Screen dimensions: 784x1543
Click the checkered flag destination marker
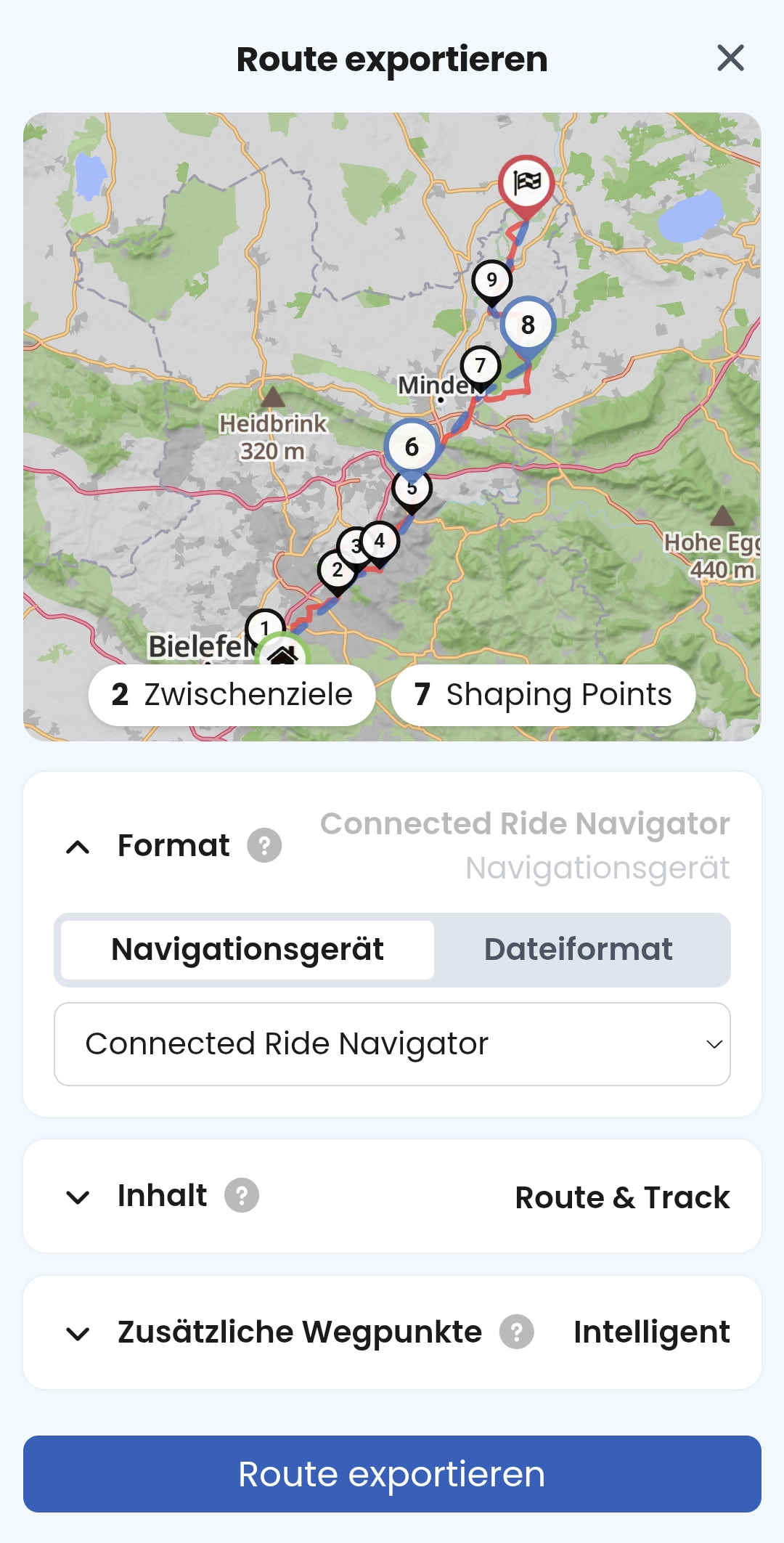click(x=526, y=183)
